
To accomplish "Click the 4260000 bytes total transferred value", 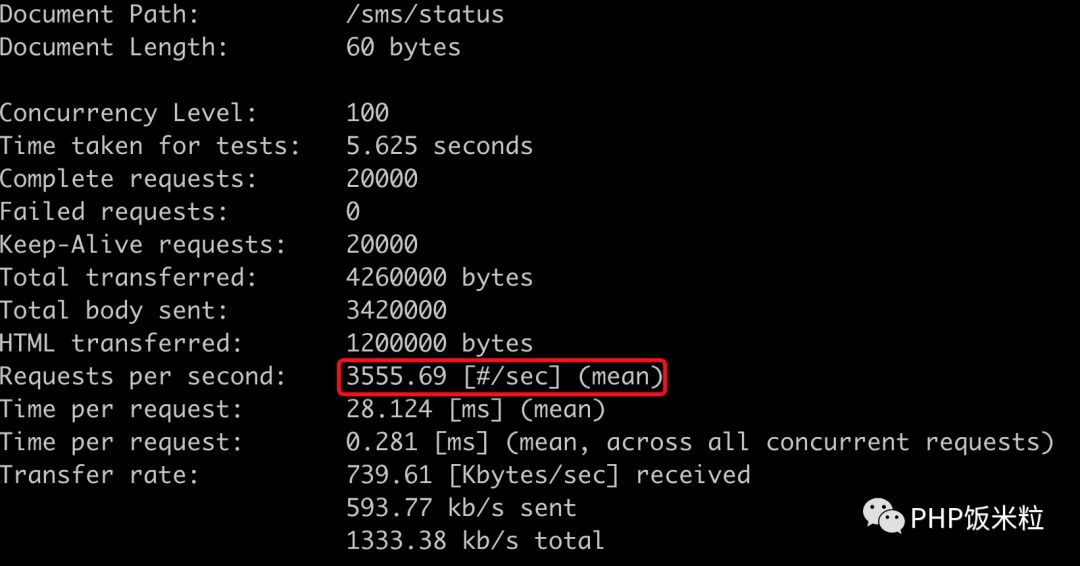I will (439, 277).
